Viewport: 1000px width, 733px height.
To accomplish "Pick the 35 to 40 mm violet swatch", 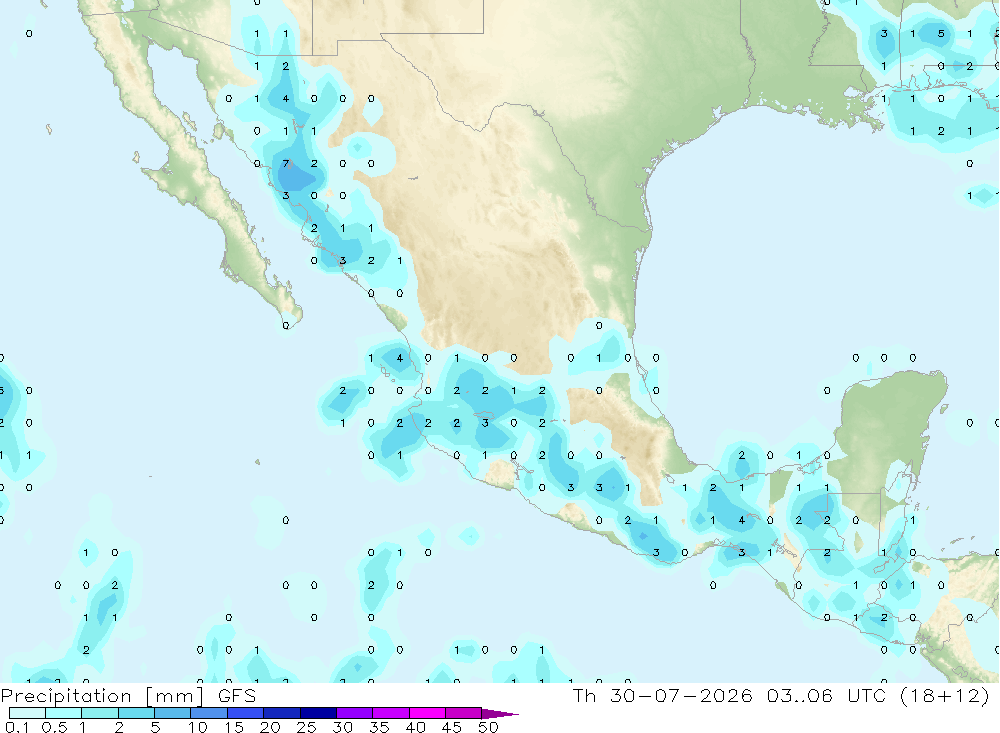I will [391, 713].
